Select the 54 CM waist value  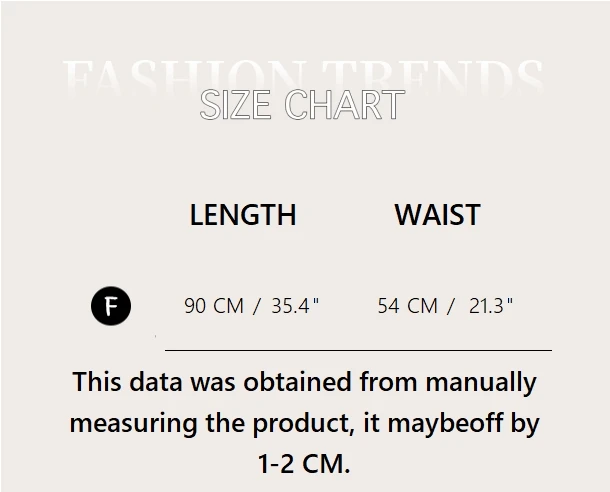click(x=407, y=306)
